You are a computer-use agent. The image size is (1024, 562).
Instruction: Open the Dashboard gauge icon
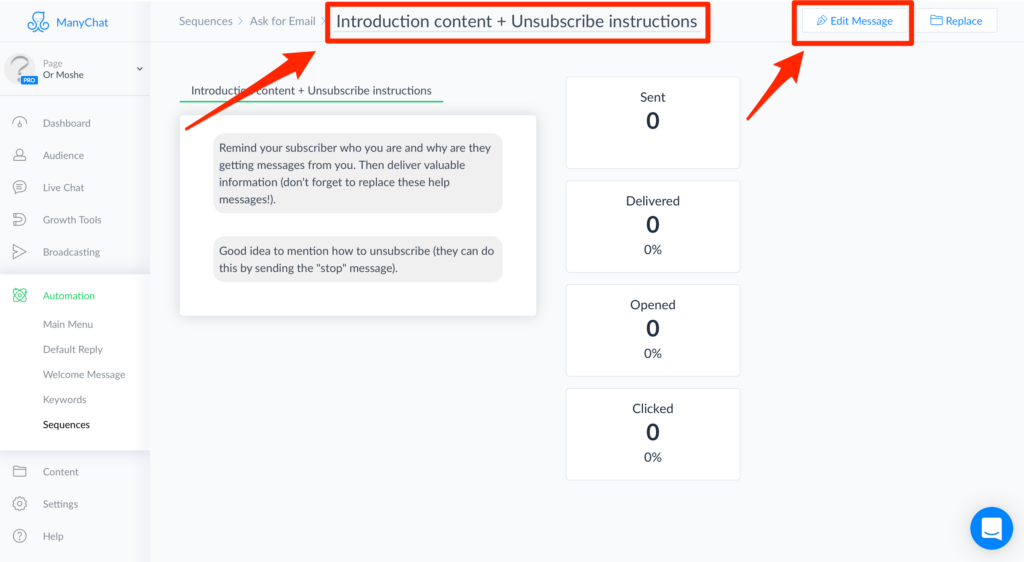pos(20,123)
